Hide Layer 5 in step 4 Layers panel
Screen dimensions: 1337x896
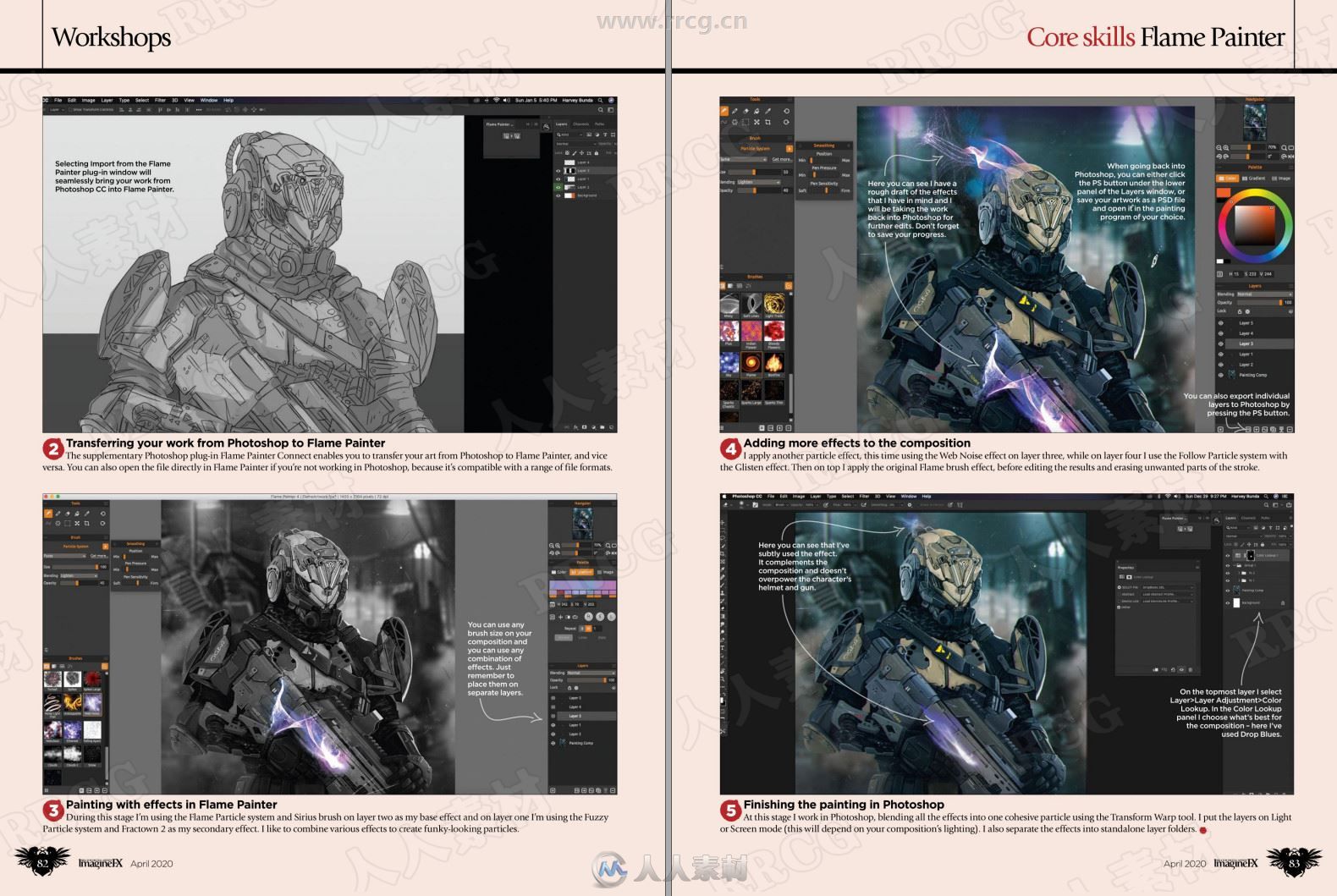(x=1220, y=323)
